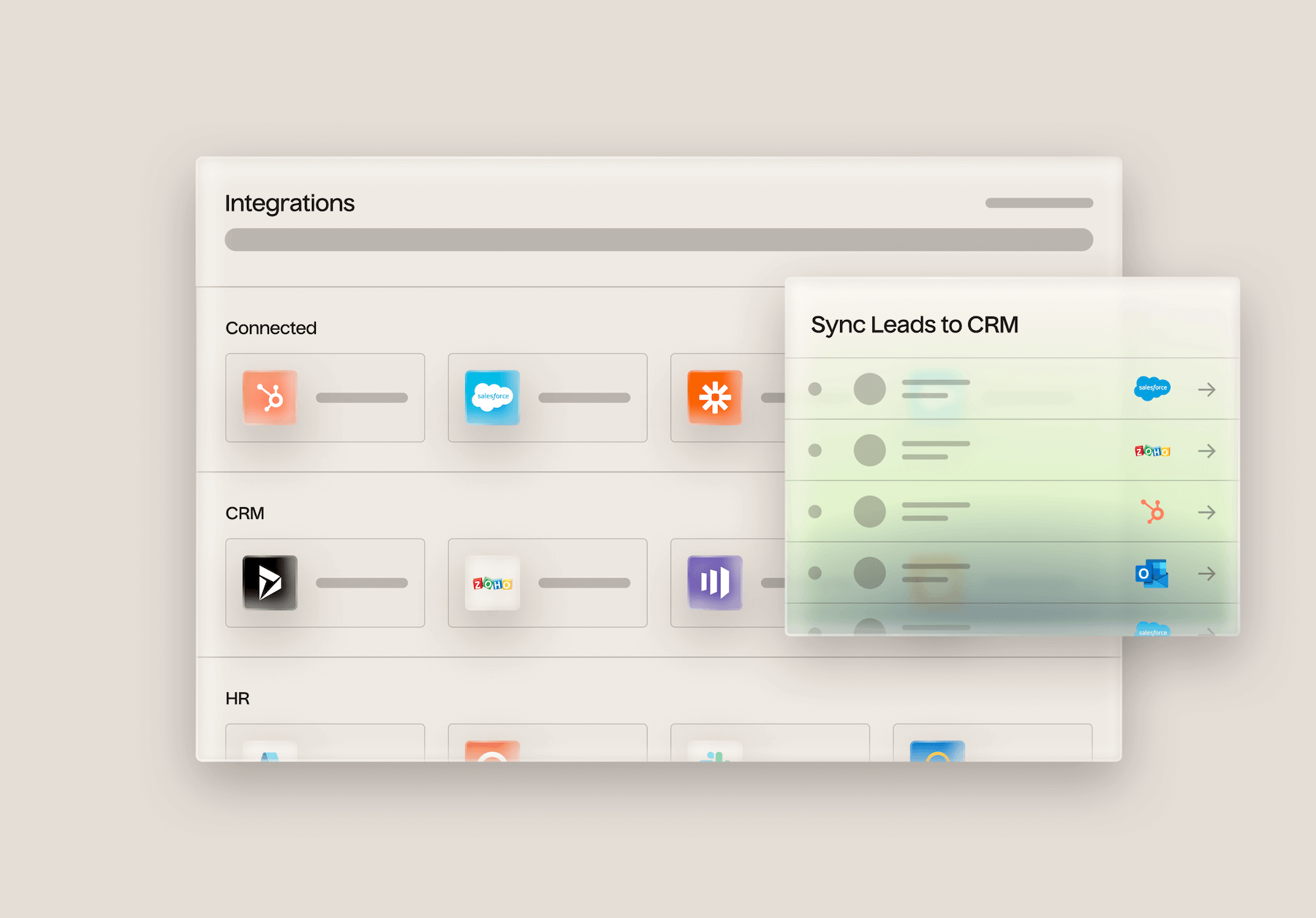Click the Salesforce logo in first sync row
This screenshot has width=1316, height=918.
pyautogui.click(x=1152, y=388)
